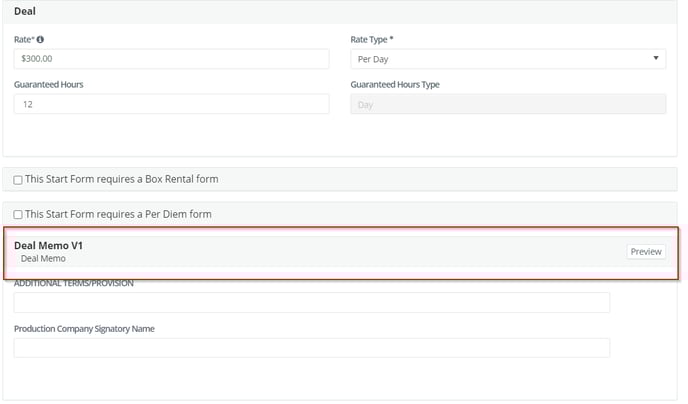
Task: Click the Preview button for Deal Memo
Action: [x=646, y=252]
